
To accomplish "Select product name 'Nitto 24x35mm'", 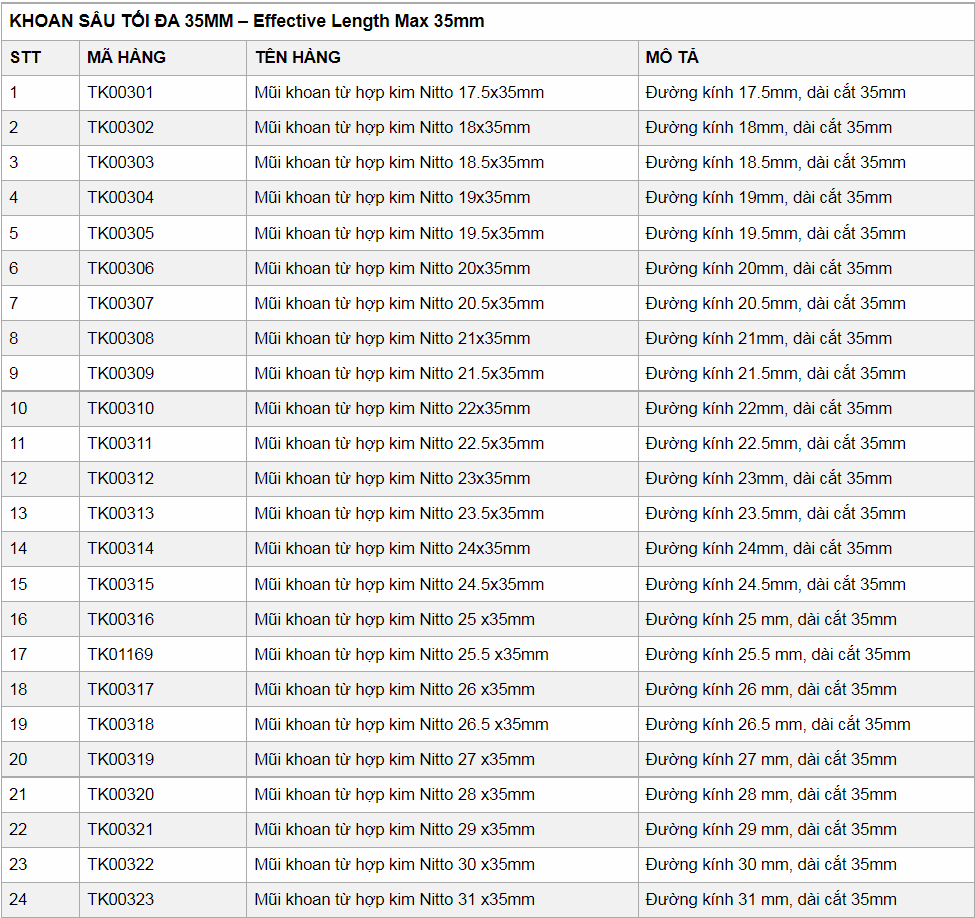I will coord(392,548).
